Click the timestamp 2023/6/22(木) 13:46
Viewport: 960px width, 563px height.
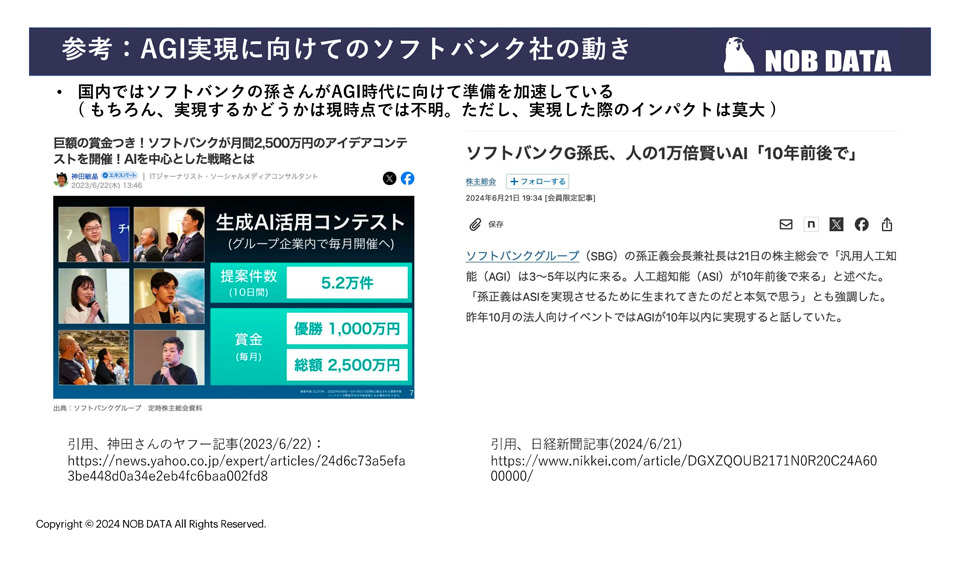107,185
